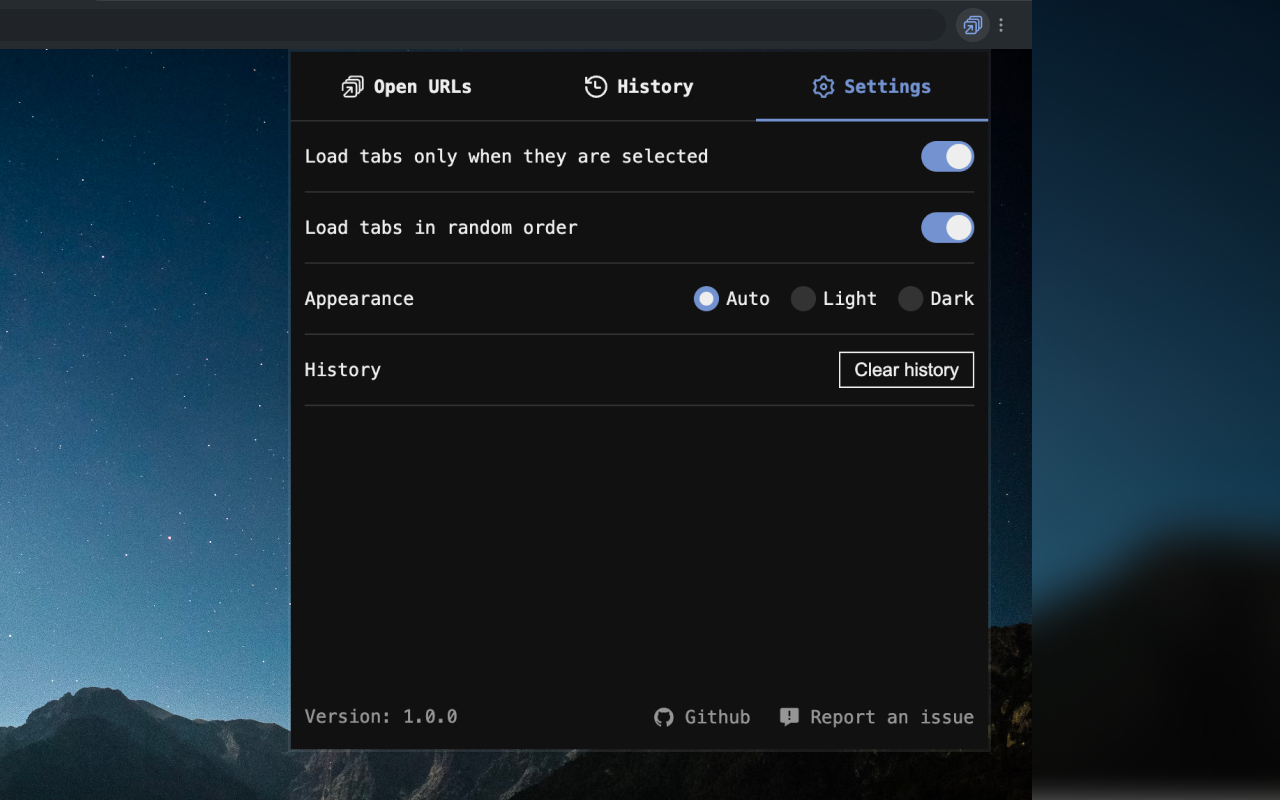Switch to the Open URLs tab label
This screenshot has width=1280, height=800.
click(x=422, y=87)
